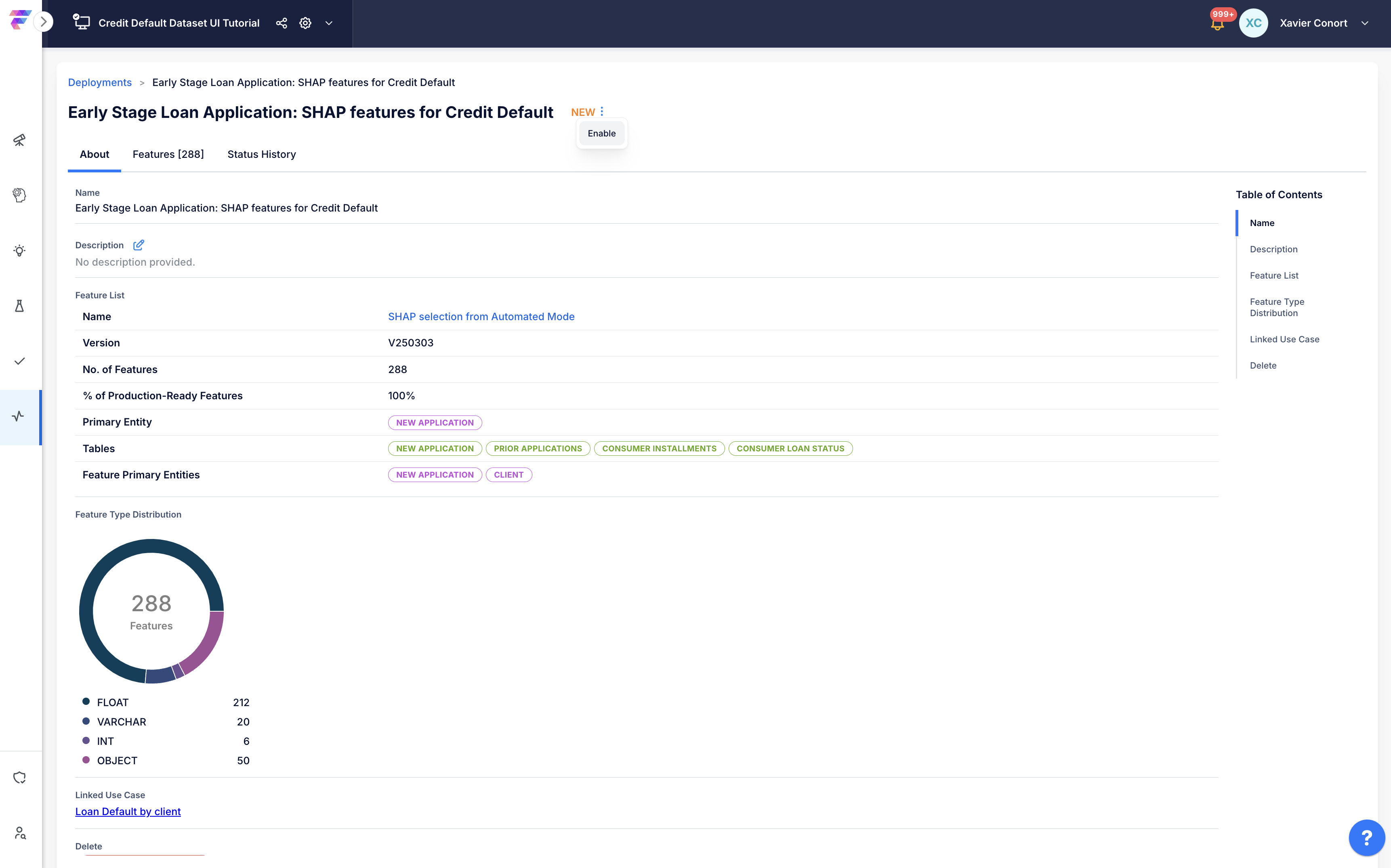
Task: Switch to the Status History tab
Action: tap(261, 155)
